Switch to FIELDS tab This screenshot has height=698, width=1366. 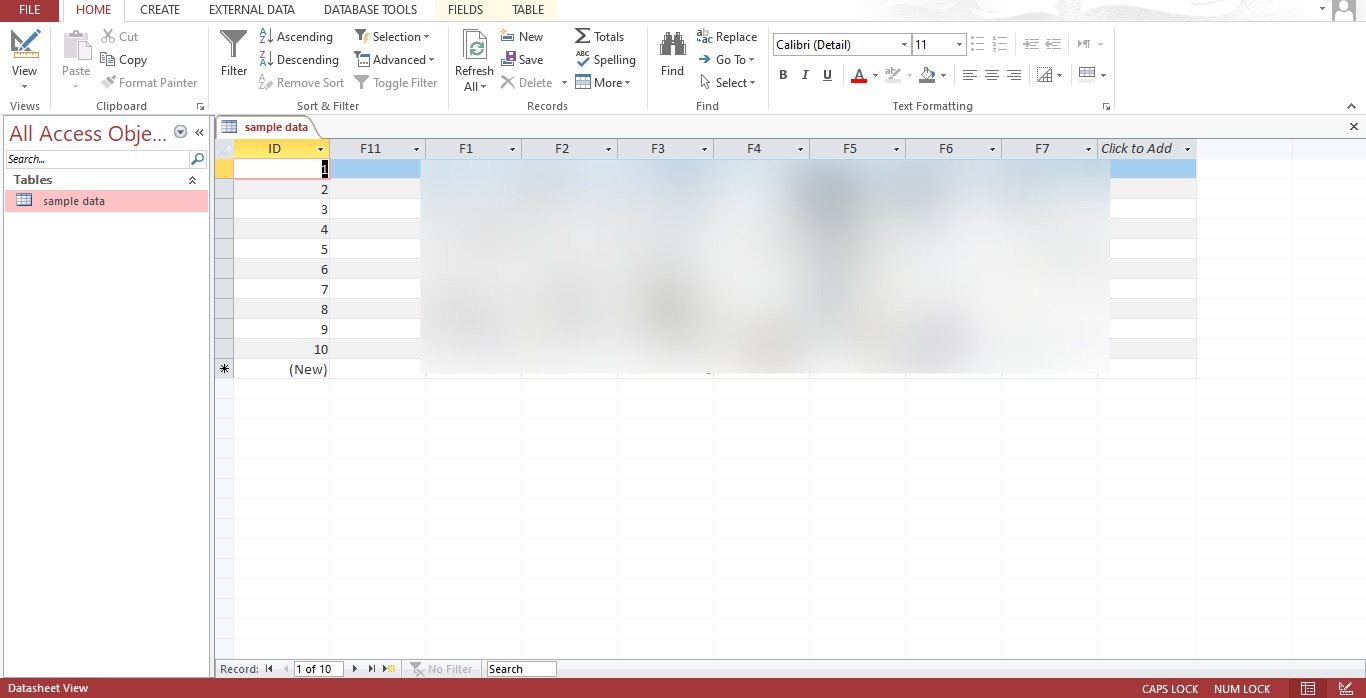pos(465,10)
